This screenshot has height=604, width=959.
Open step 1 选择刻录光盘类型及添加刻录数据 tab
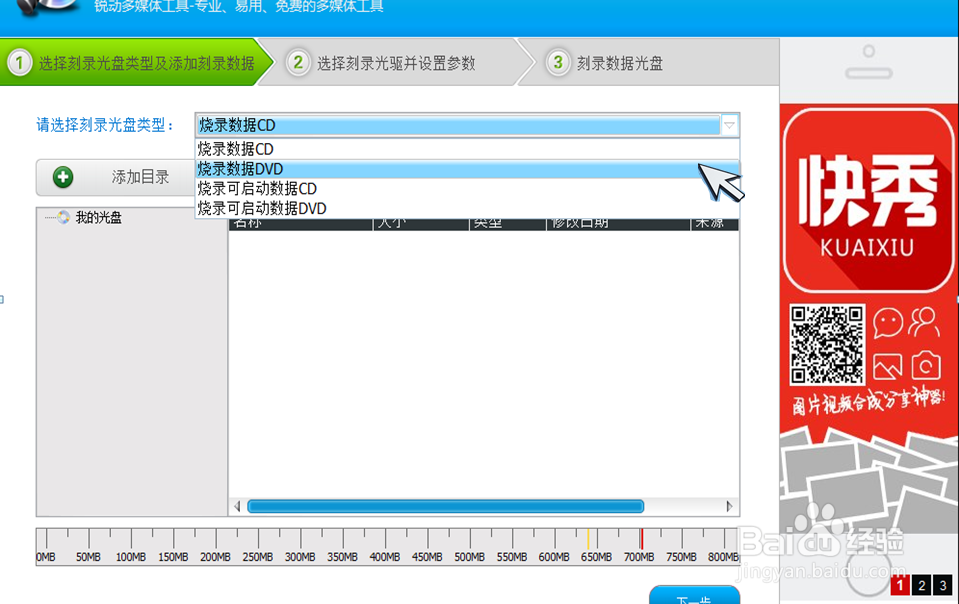tap(138, 62)
